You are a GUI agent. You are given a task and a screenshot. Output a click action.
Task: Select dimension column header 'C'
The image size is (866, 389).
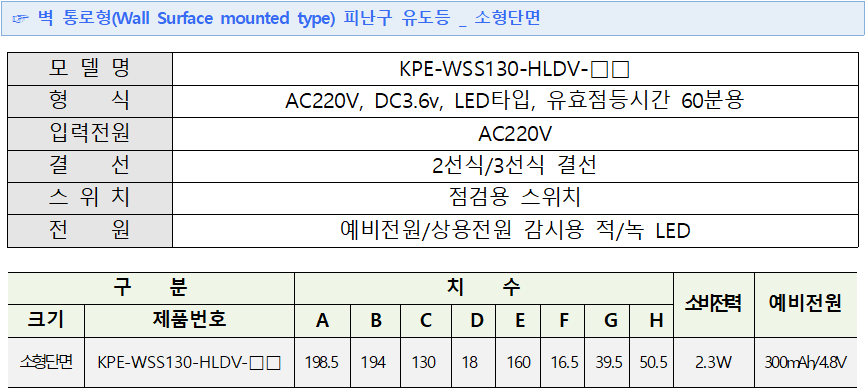click(426, 320)
